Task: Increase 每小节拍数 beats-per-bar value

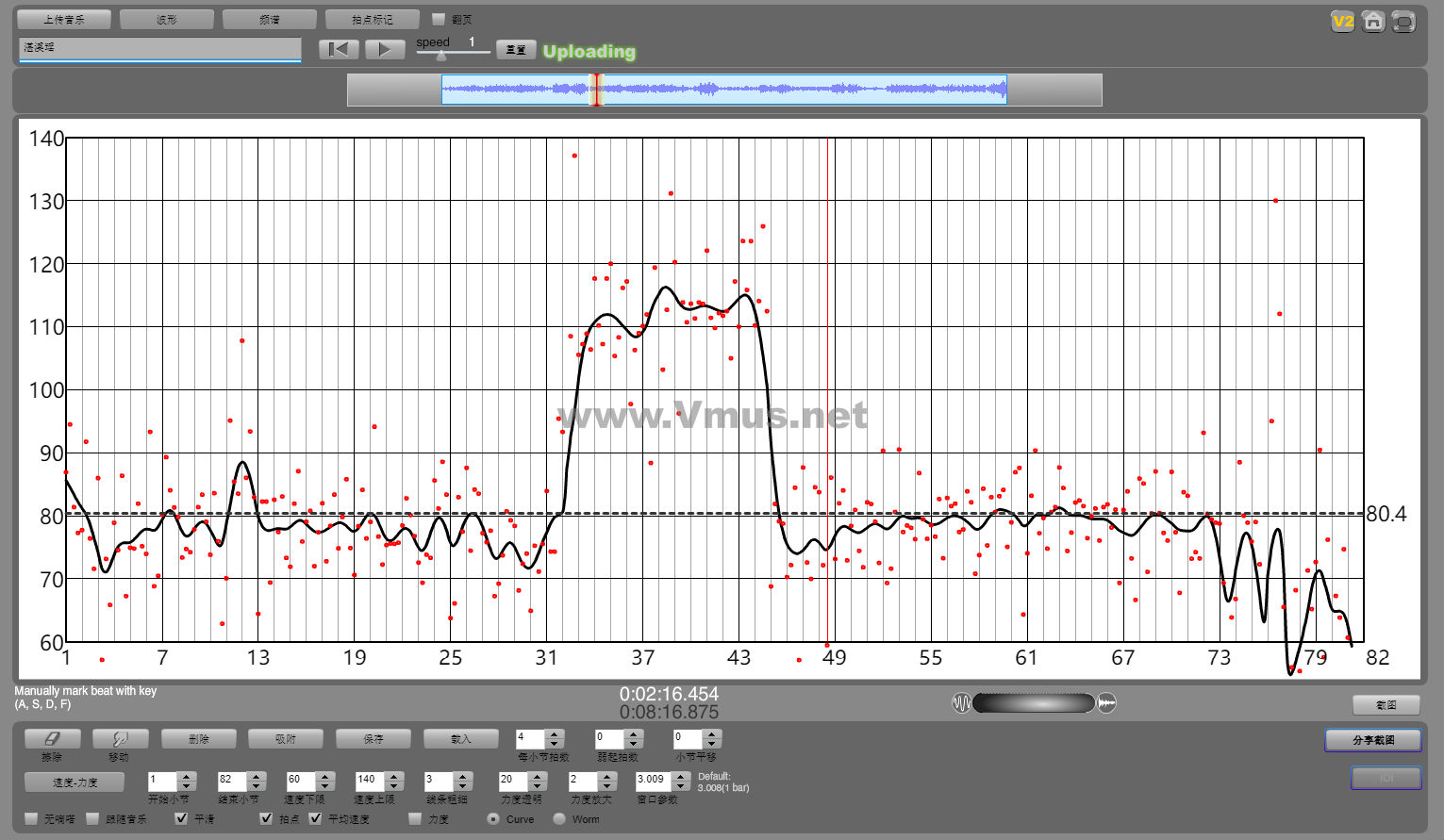Action: pyautogui.click(x=556, y=733)
